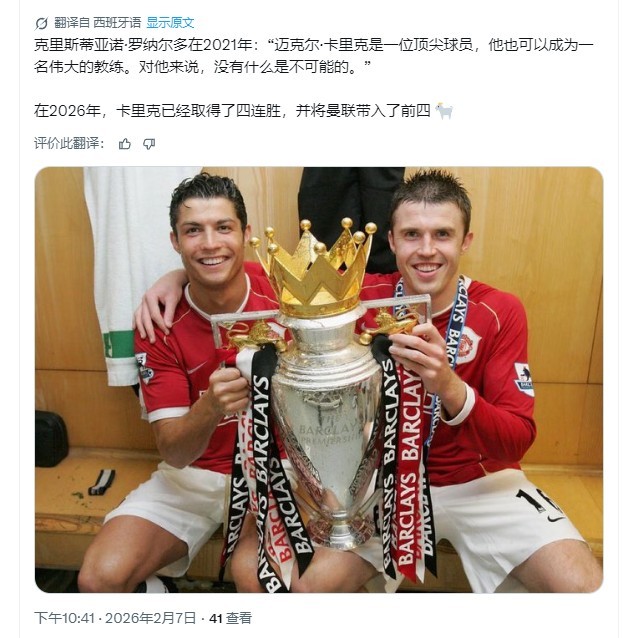Click the translation icon beside 翻译自
Viewport: 636px width, 638px height.
(41, 23)
